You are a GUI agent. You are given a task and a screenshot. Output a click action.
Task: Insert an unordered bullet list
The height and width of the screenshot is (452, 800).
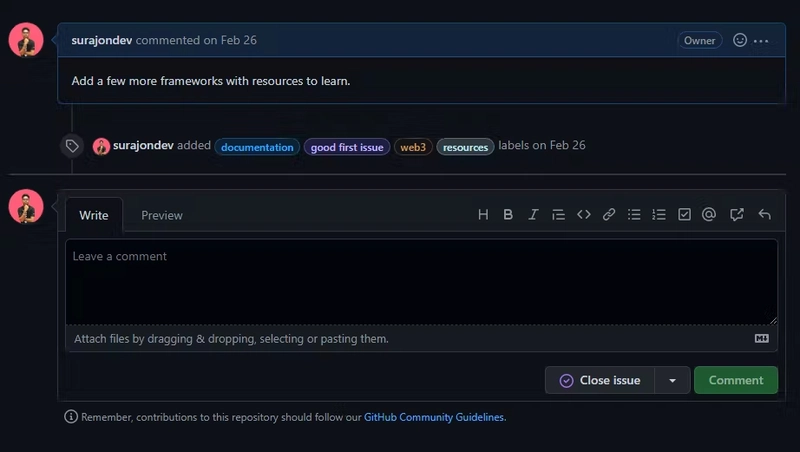tap(634, 215)
